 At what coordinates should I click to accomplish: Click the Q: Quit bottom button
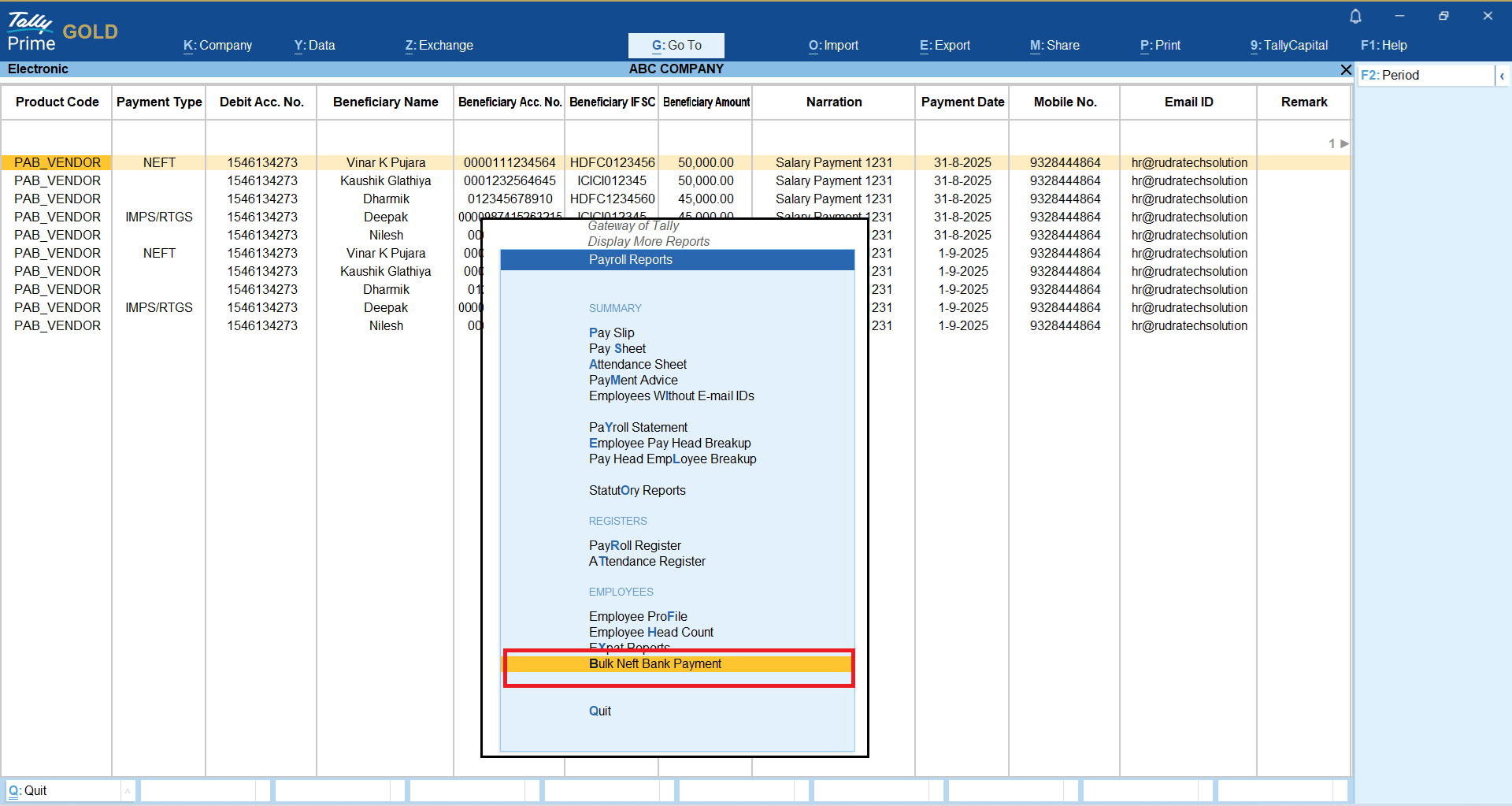point(28,791)
